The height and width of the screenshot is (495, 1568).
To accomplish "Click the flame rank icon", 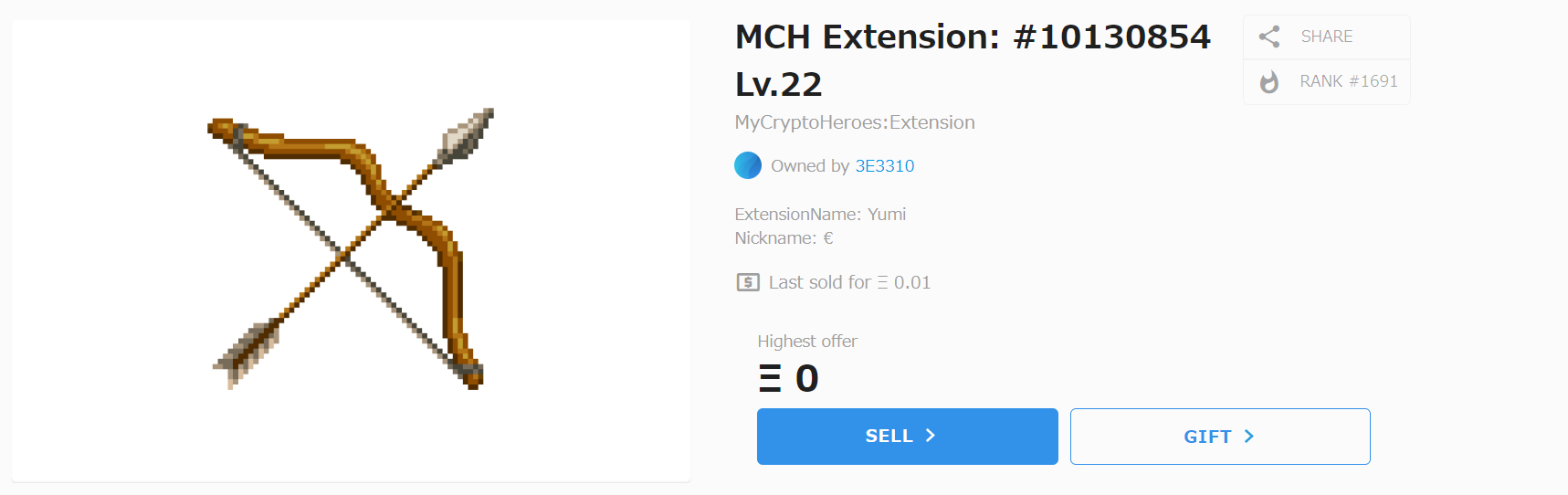I will (1268, 82).
